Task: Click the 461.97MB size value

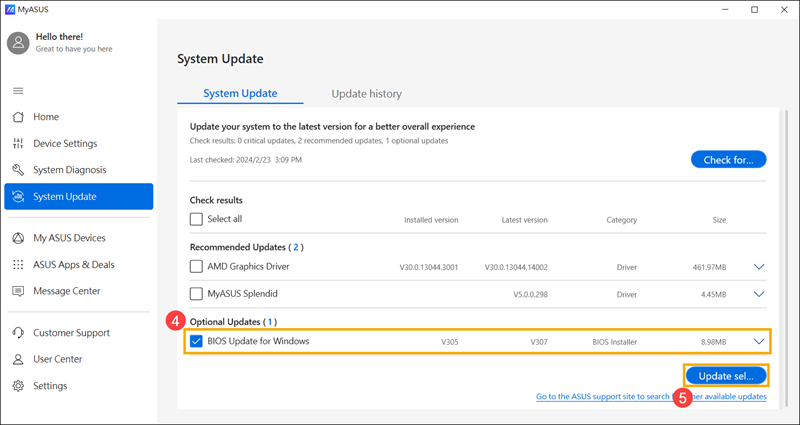Action: (x=708, y=267)
